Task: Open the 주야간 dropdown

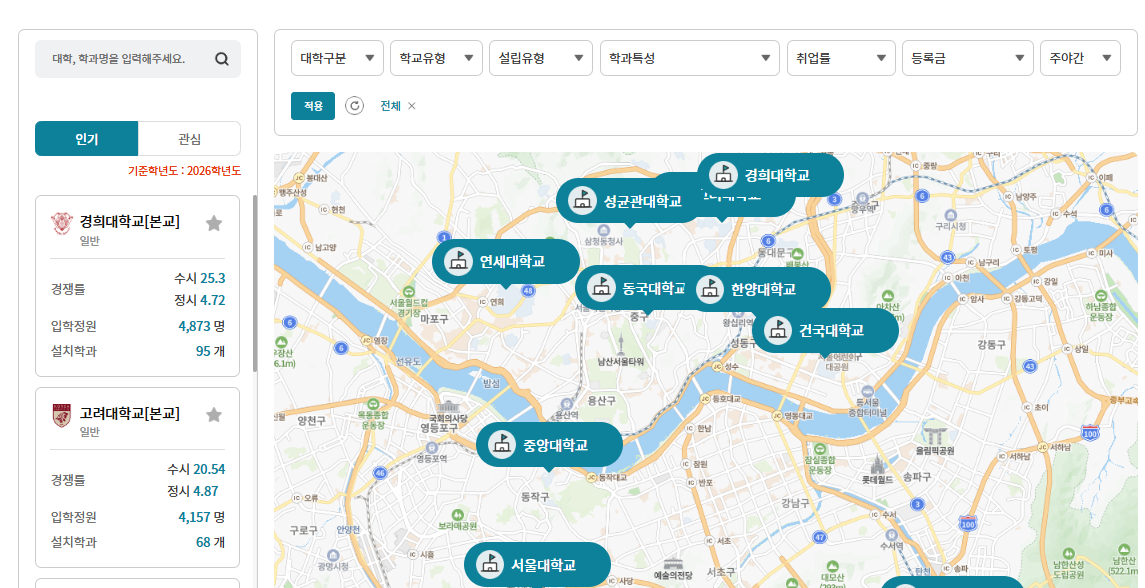Action: point(1080,58)
